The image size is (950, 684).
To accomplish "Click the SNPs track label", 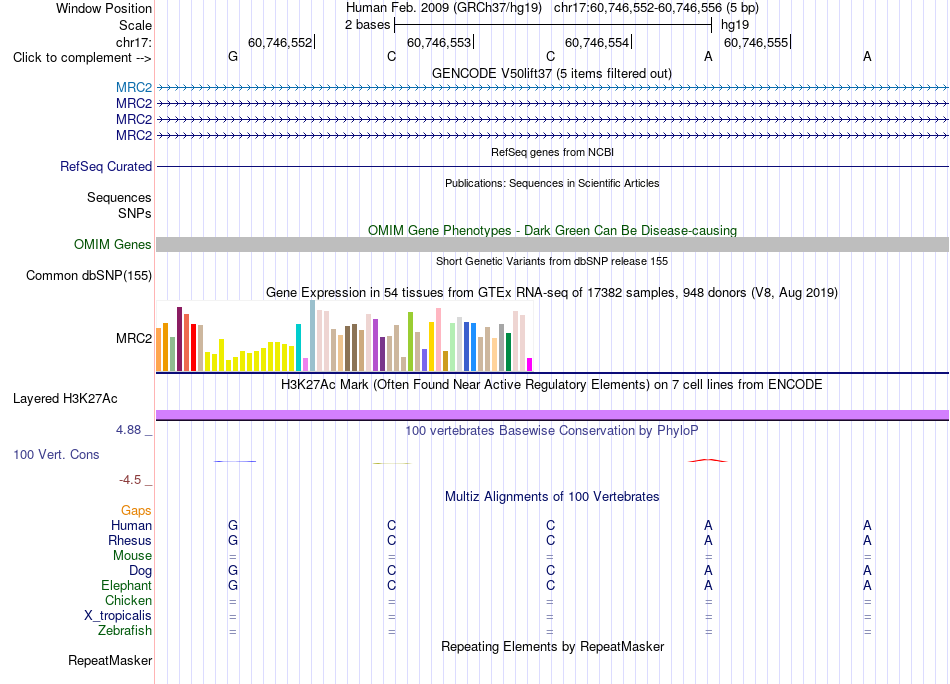I will click(135, 213).
